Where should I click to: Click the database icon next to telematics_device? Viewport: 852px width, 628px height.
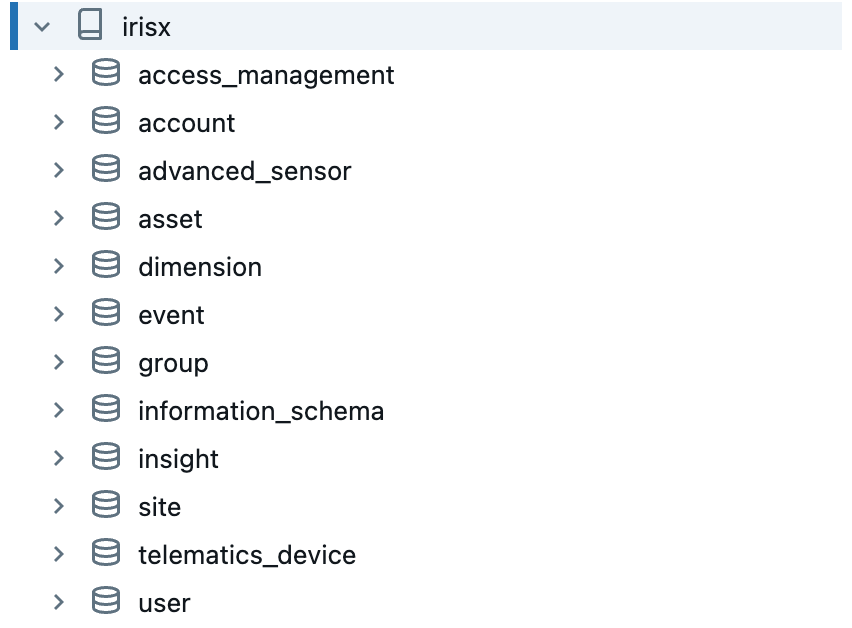[x=106, y=554]
